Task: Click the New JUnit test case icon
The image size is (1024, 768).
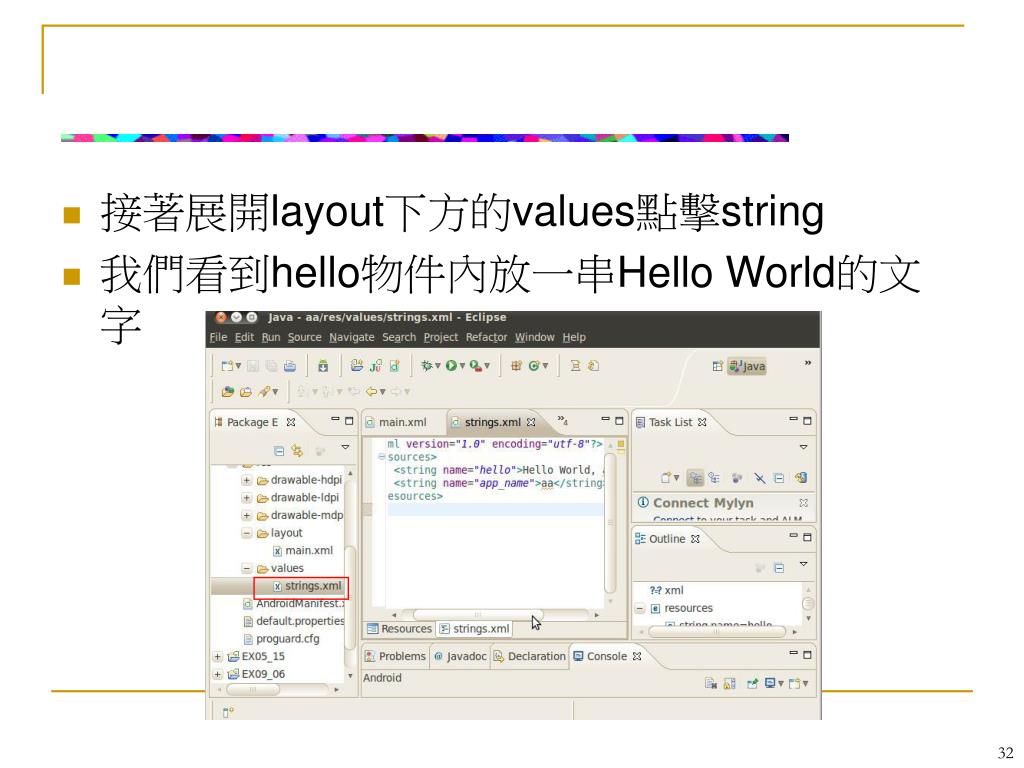Action: [376, 366]
